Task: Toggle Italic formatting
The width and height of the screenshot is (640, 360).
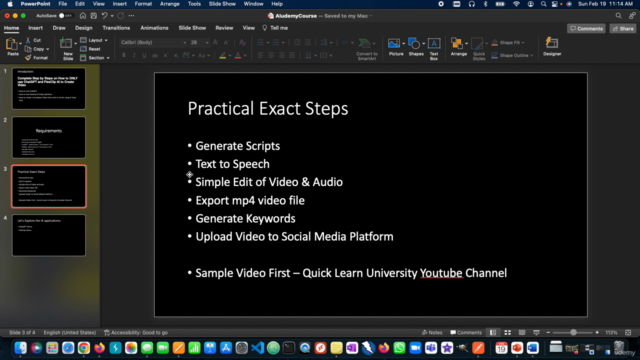Action: coord(134,56)
